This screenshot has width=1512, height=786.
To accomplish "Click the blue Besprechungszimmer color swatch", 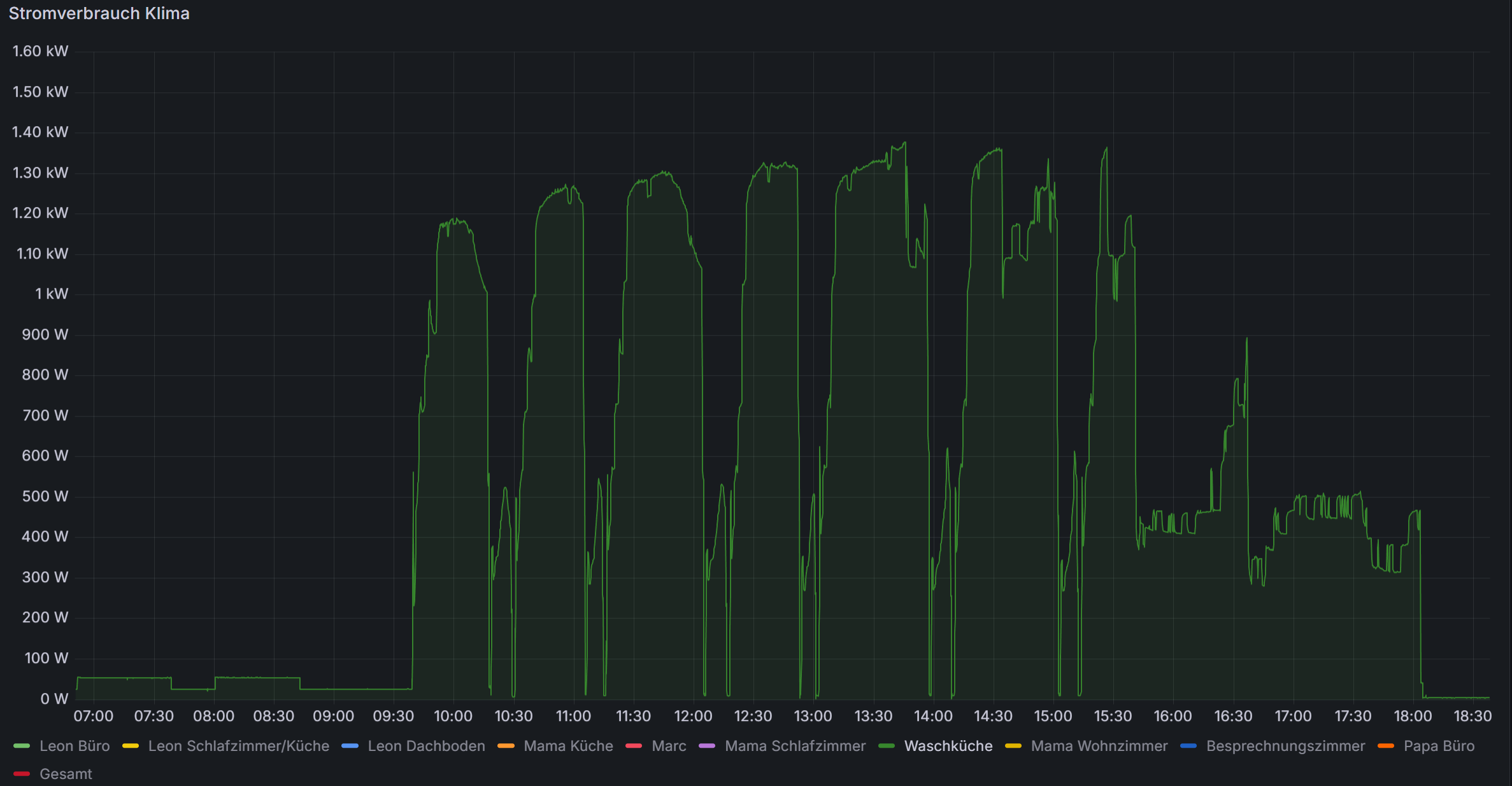I will 1188,746.
